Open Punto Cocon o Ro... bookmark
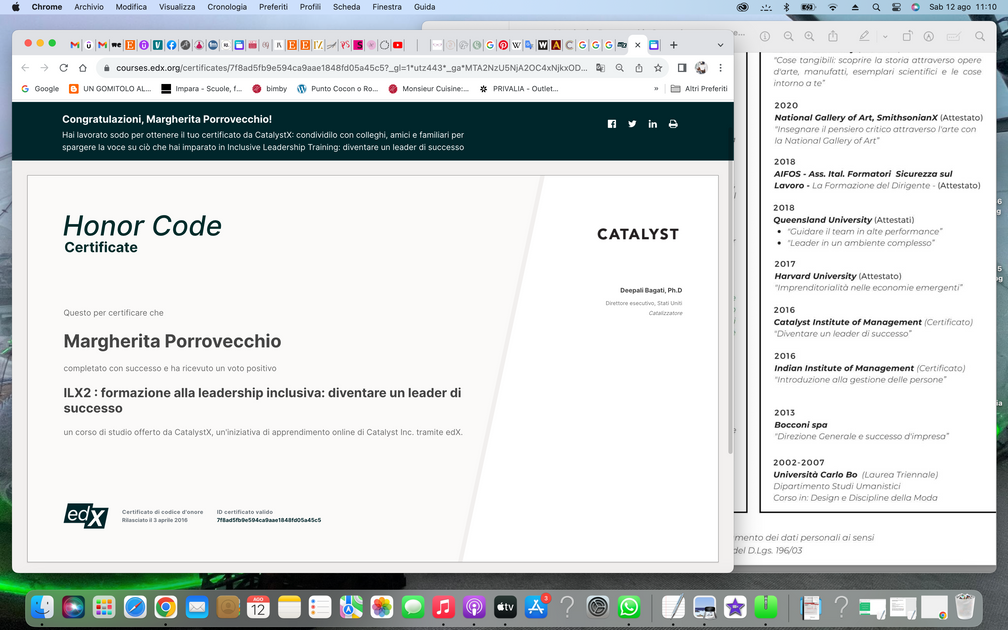 coord(337,89)
